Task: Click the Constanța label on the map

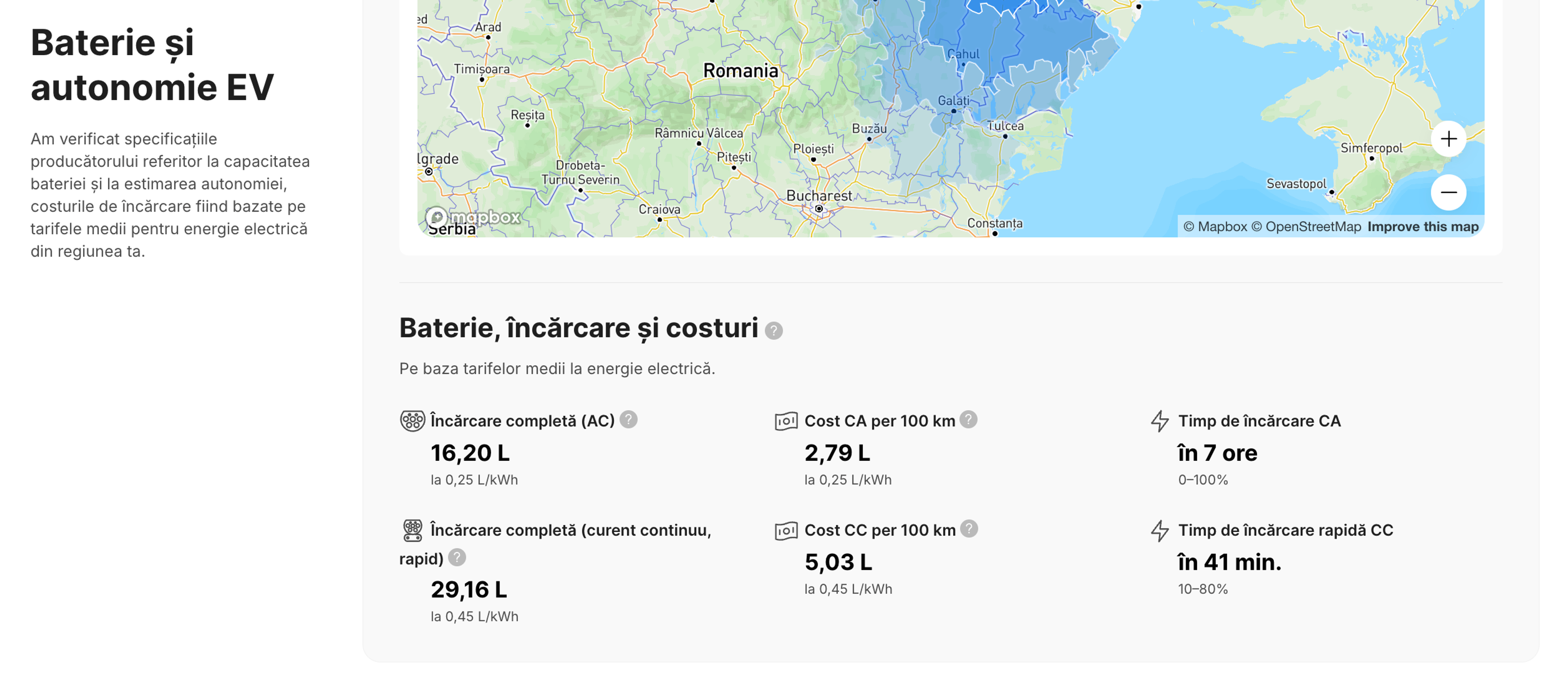Action: click(x=995, y=224)
